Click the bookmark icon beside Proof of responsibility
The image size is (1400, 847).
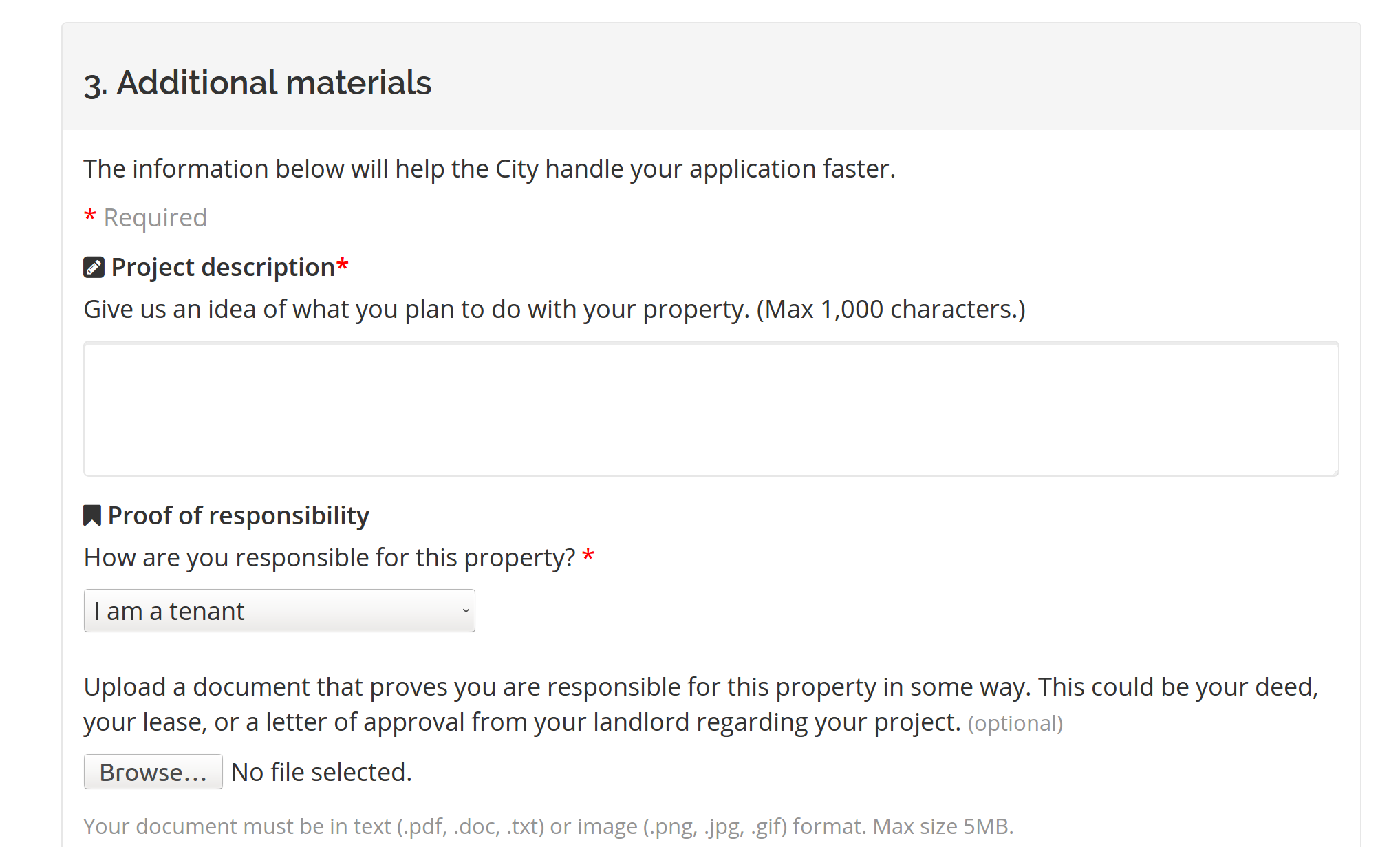coord(92,515)
